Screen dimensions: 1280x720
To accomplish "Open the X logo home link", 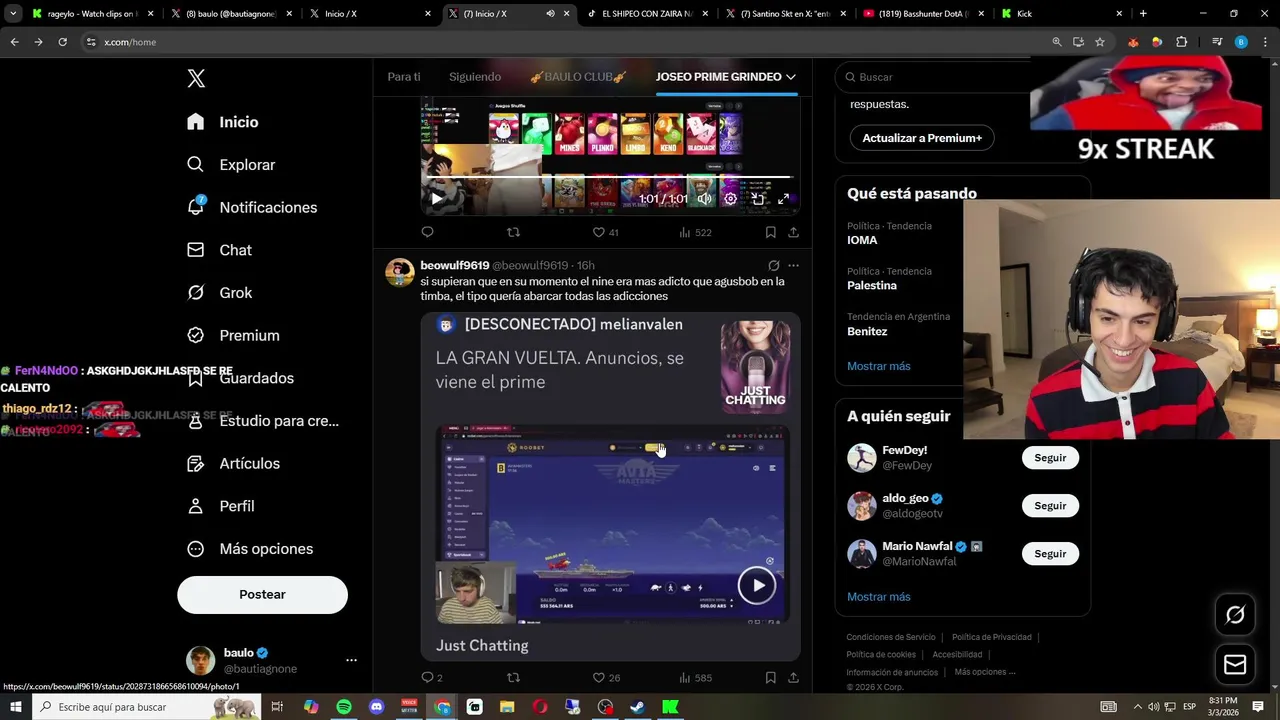I will 196,78.
